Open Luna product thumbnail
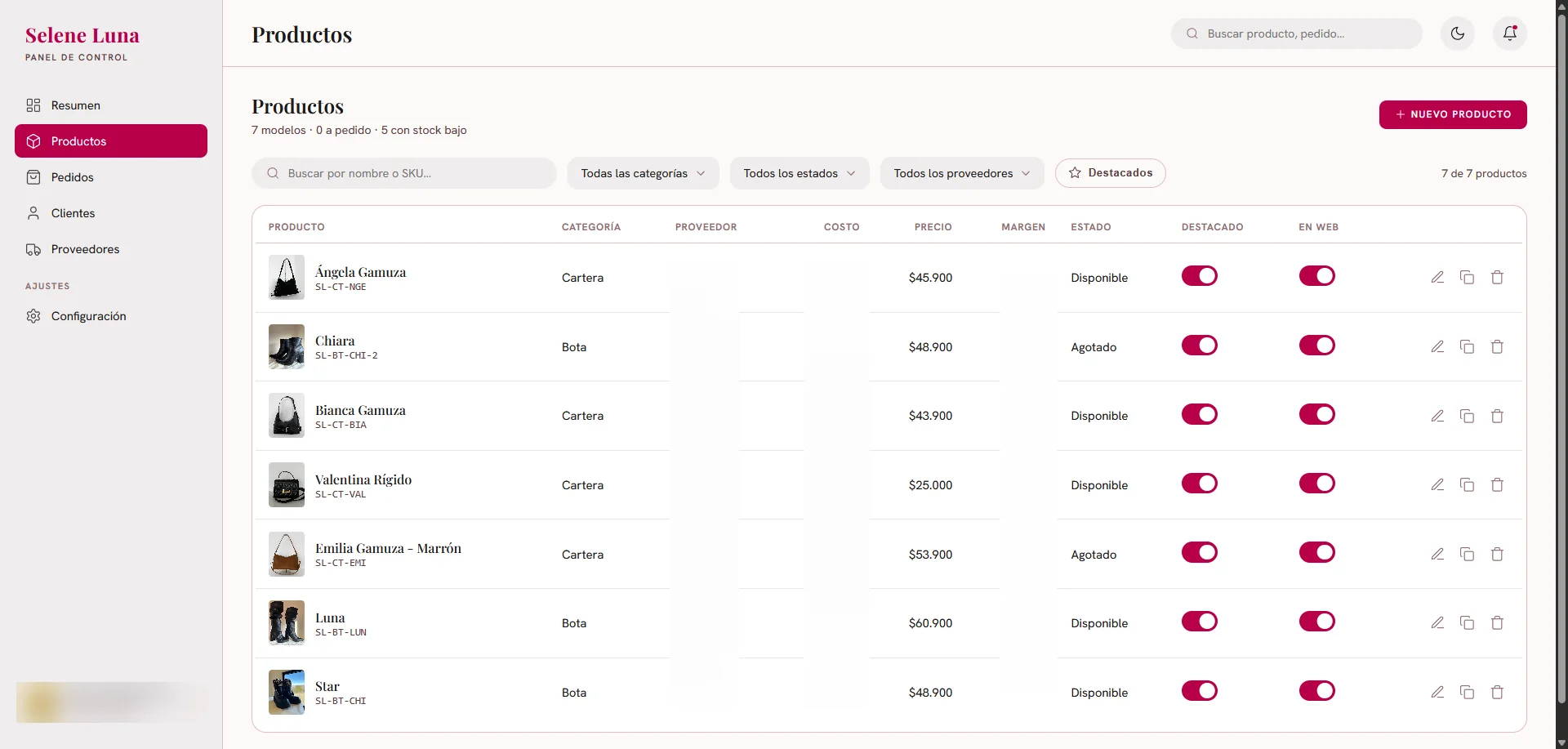Image resolution: width=1568 pixels, height=749 pixels. 287,623
